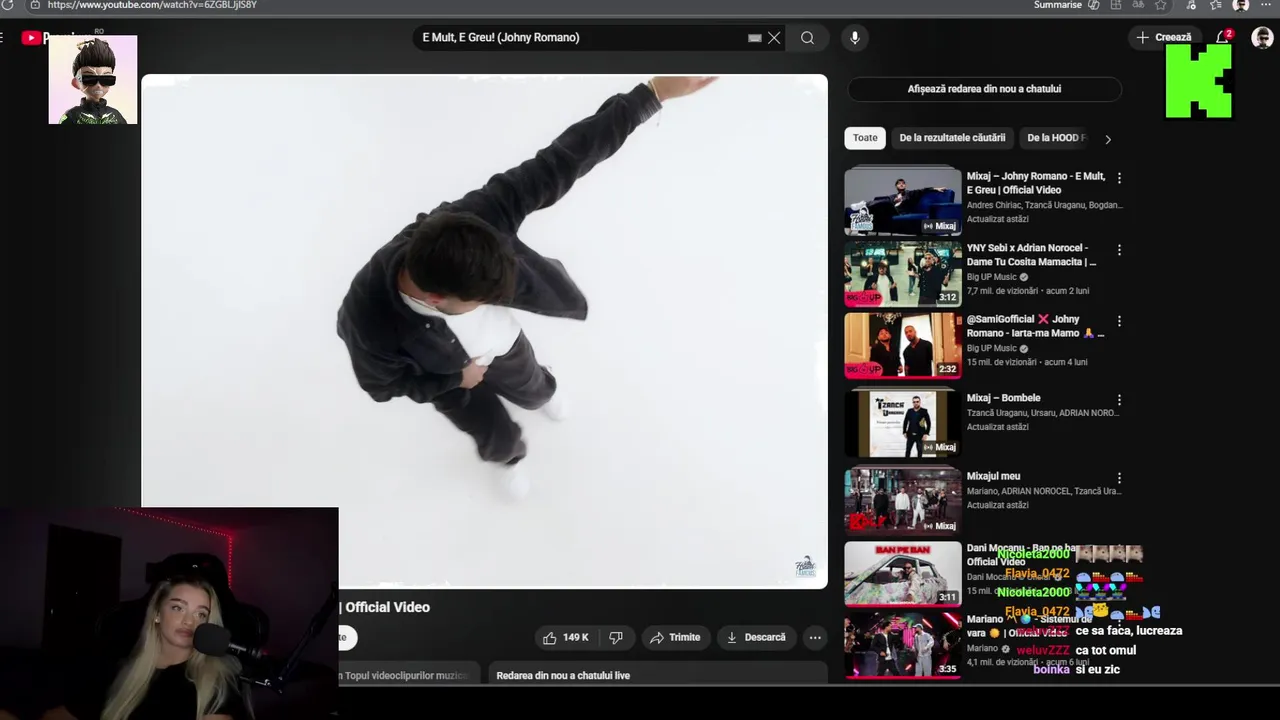
Task: Select the De la HOOD chip
Action: tap(1056, 138)
